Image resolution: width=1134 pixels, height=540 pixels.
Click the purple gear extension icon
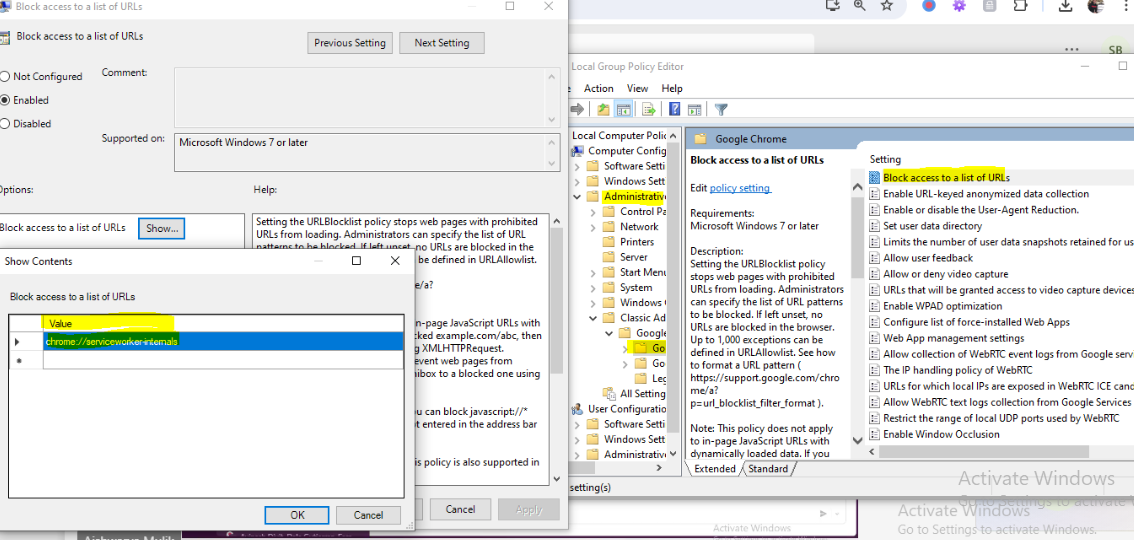[959, 6]
